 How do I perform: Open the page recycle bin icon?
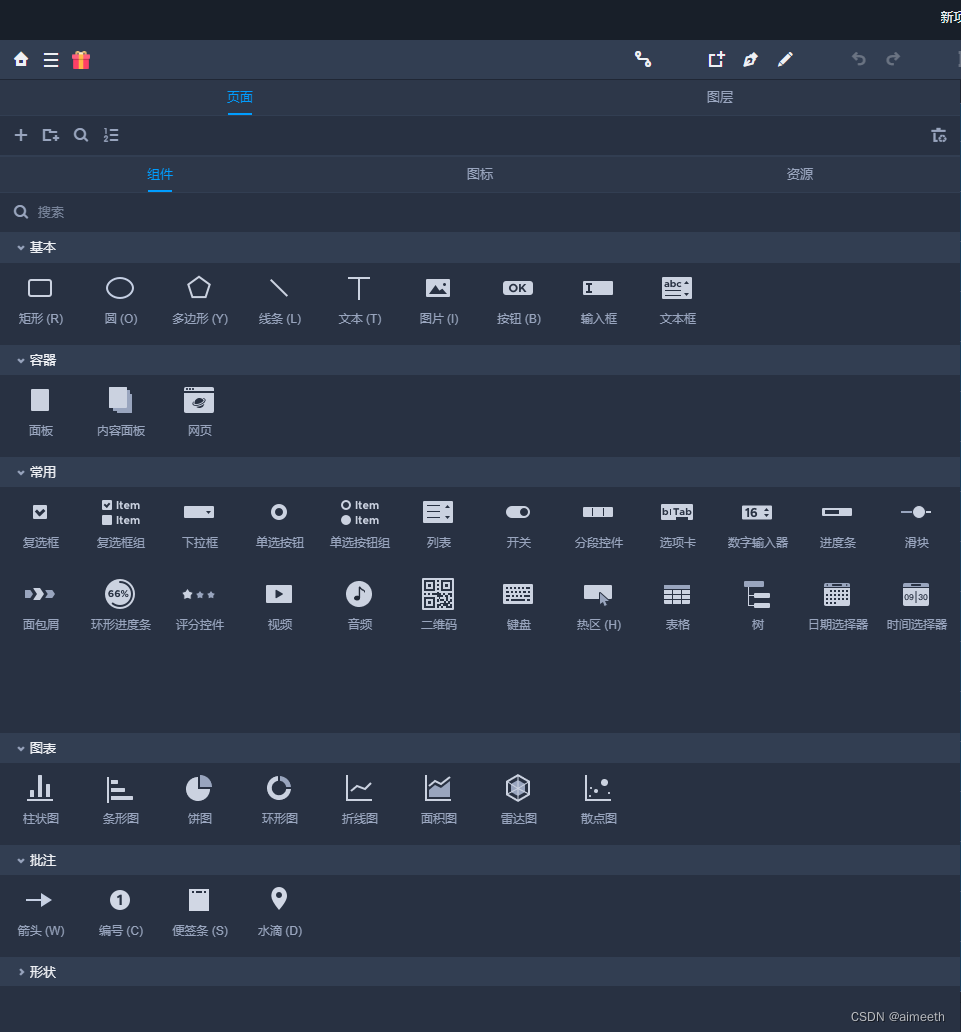[939, 135]
